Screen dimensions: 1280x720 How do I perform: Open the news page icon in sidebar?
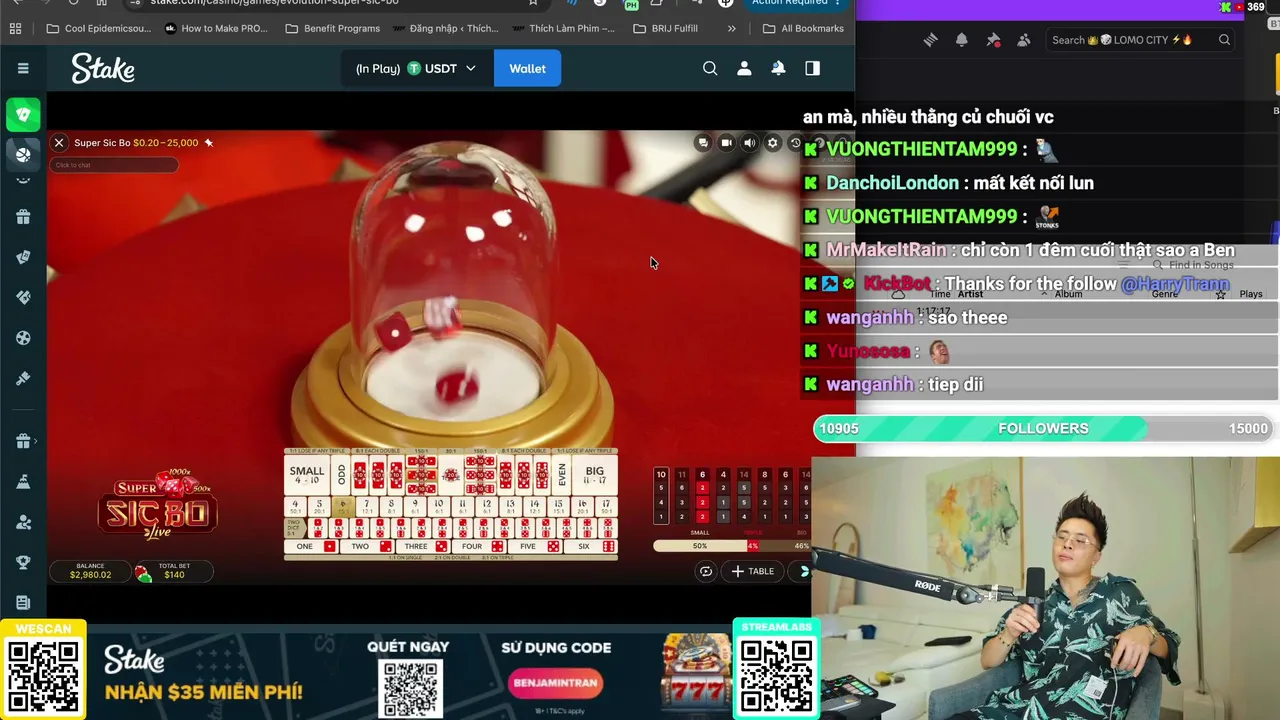click(x=23, y=602)
